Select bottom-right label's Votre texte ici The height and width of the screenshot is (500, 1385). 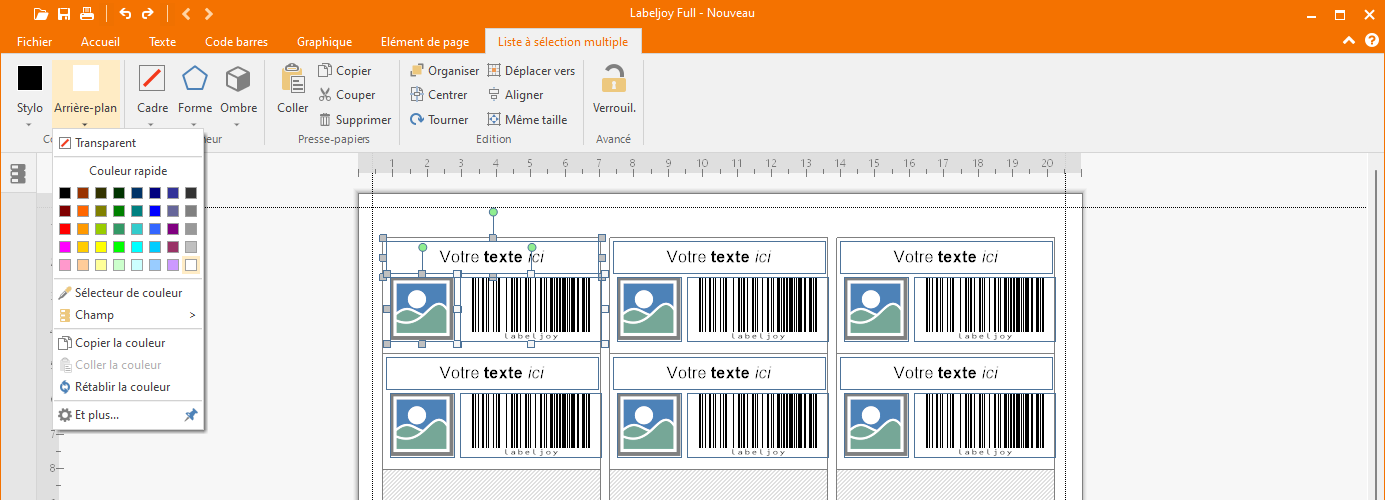click(946, 373)
